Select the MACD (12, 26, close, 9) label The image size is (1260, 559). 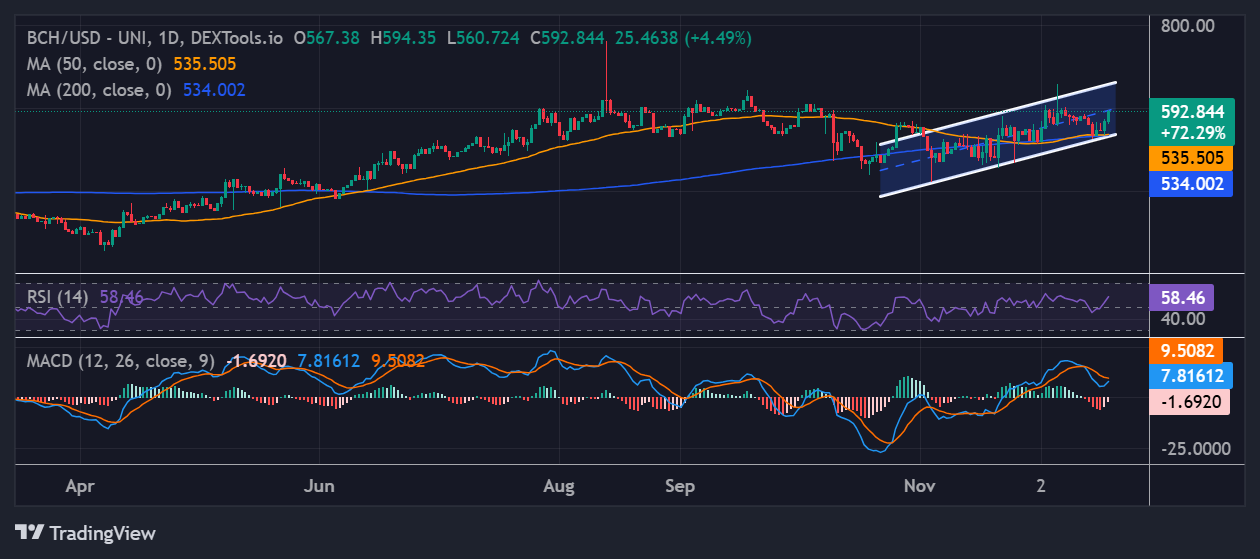coord(118,360)
